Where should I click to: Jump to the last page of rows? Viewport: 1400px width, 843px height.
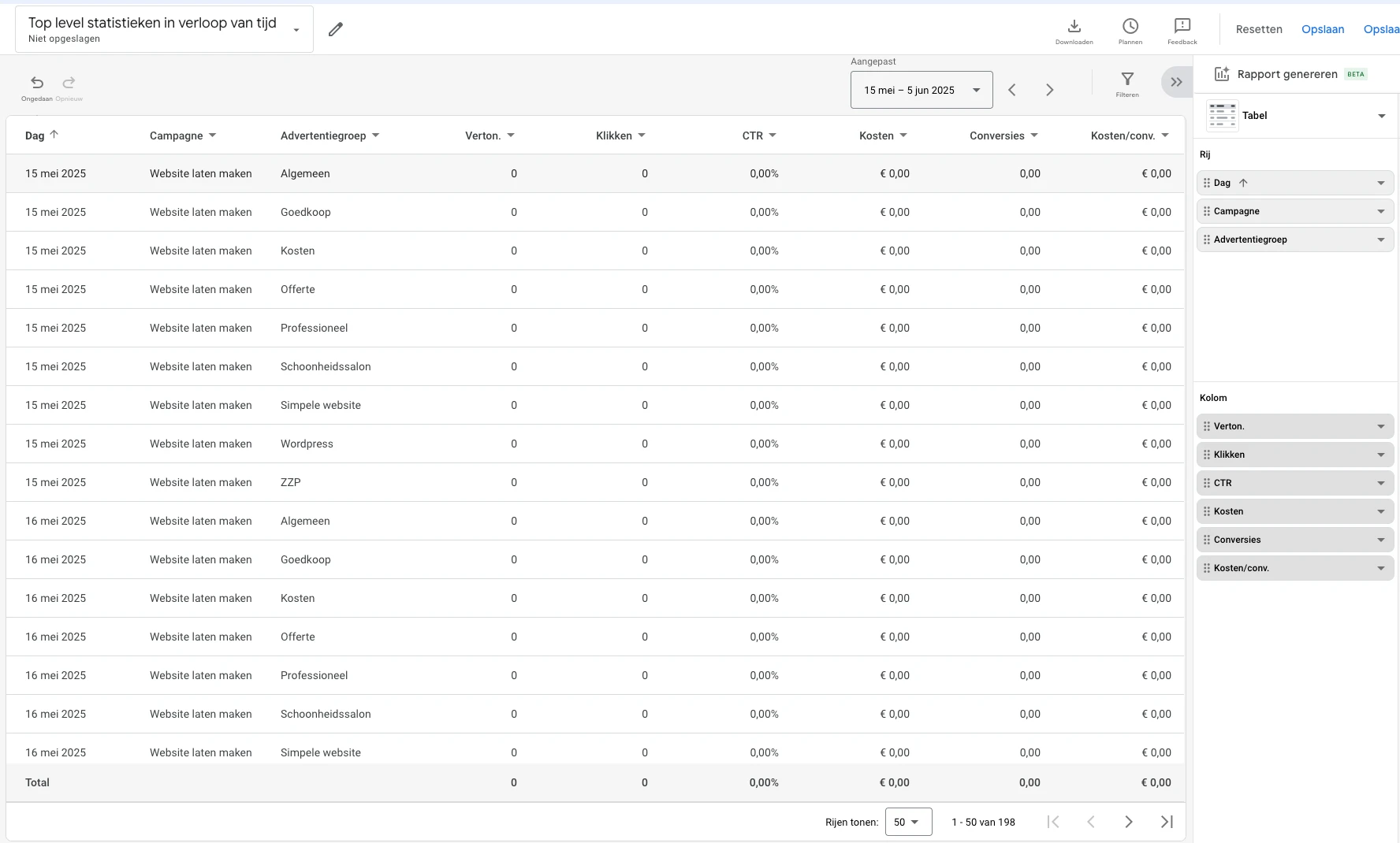[1167, 822]
